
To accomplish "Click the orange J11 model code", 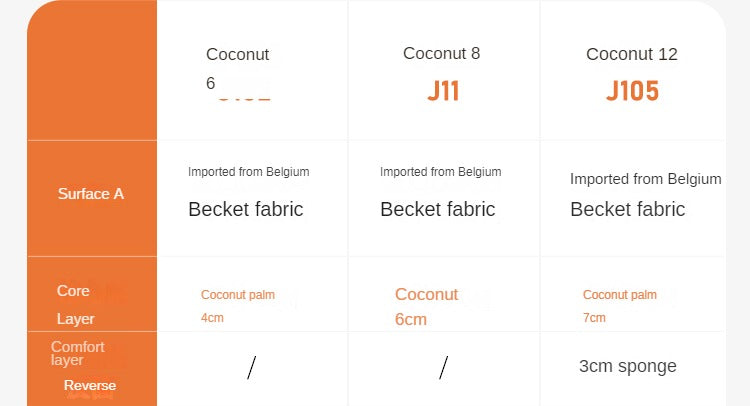I will (443, 91).
